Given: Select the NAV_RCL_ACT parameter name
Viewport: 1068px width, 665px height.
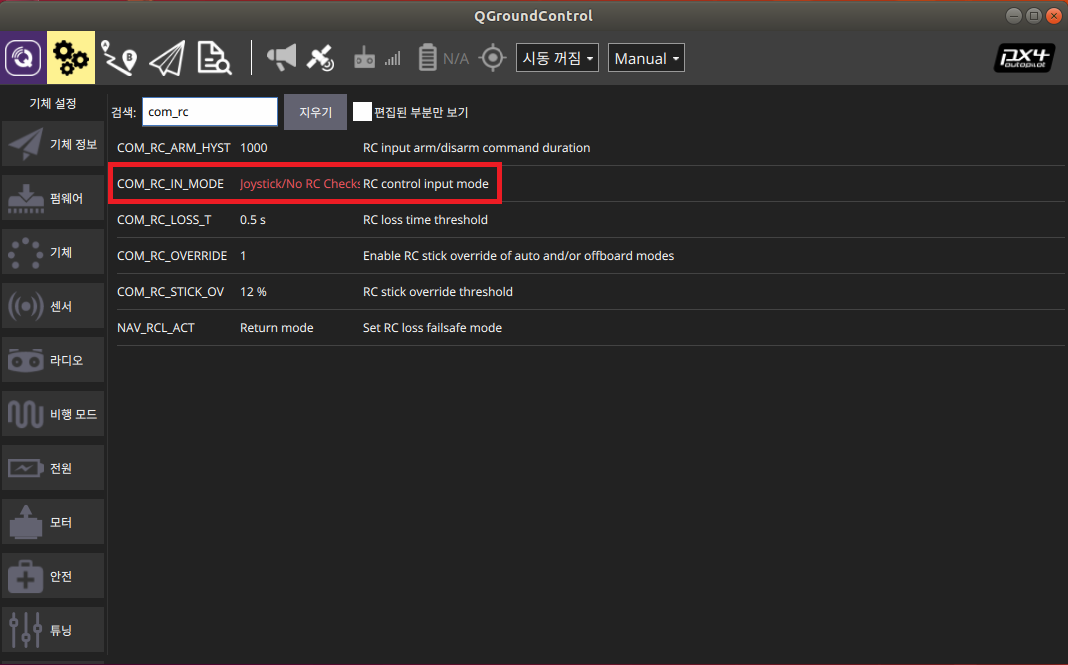Looking at the screenshot, I should [x=156, y=328].
